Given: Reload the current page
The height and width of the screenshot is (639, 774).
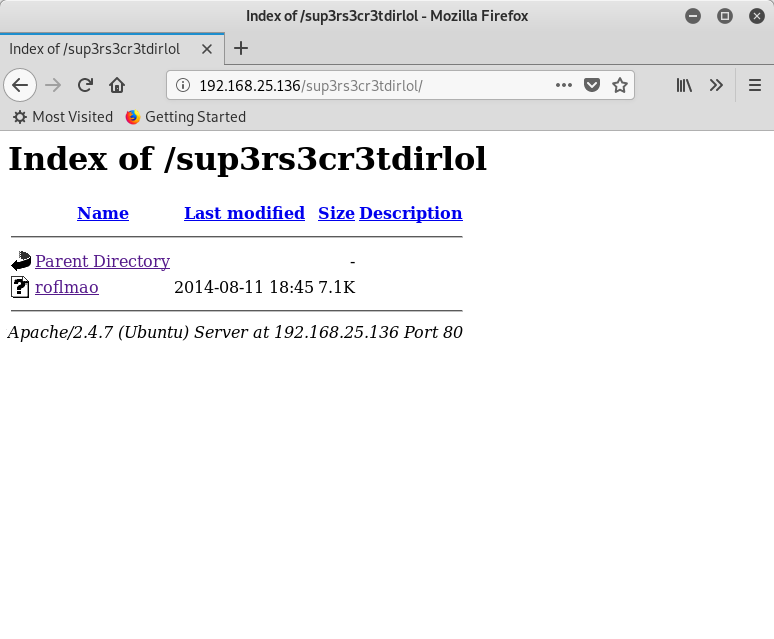Looking at the screenshot, I should (x=85, y=85).
